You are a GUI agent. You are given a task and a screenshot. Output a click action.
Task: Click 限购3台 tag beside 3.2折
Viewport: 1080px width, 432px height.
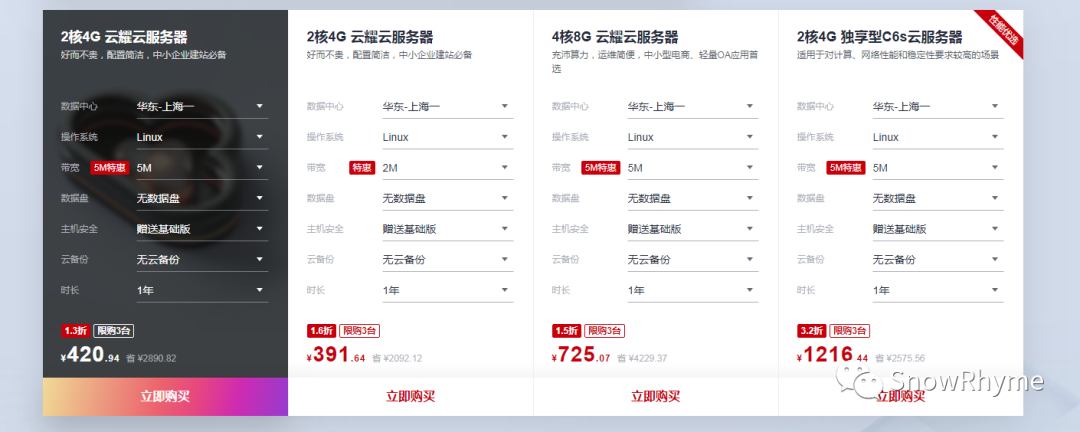click(850, 331)
